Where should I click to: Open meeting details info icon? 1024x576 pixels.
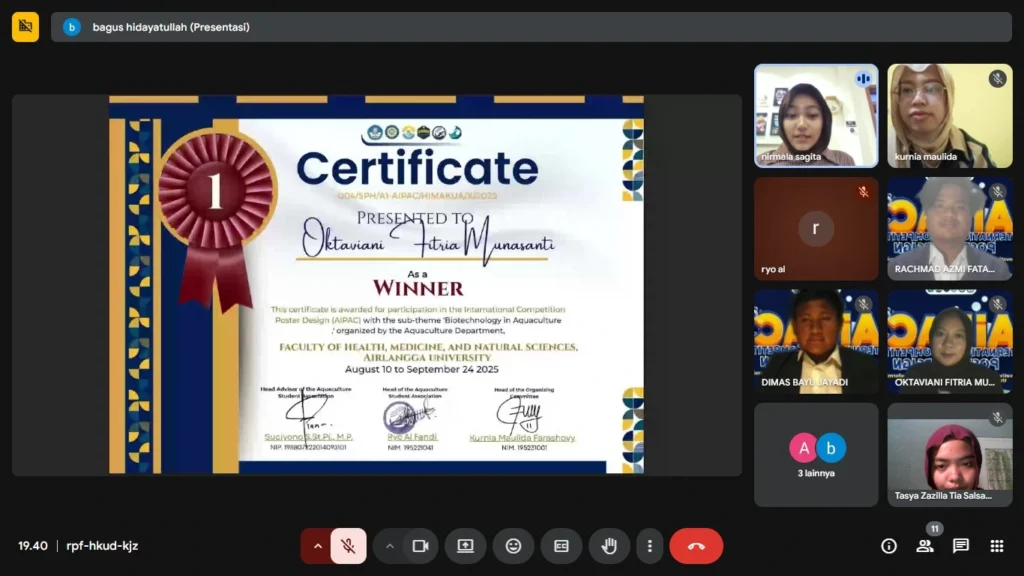888,546
